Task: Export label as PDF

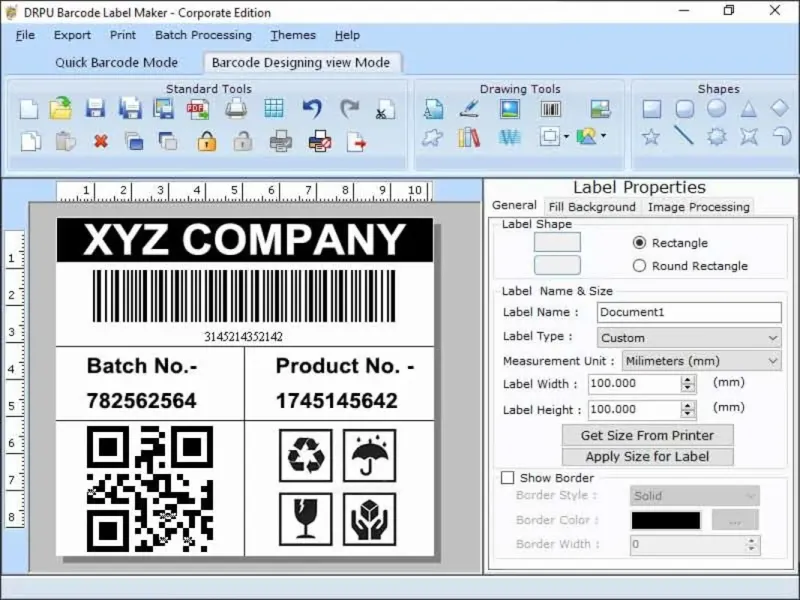Action: (198, 109)
